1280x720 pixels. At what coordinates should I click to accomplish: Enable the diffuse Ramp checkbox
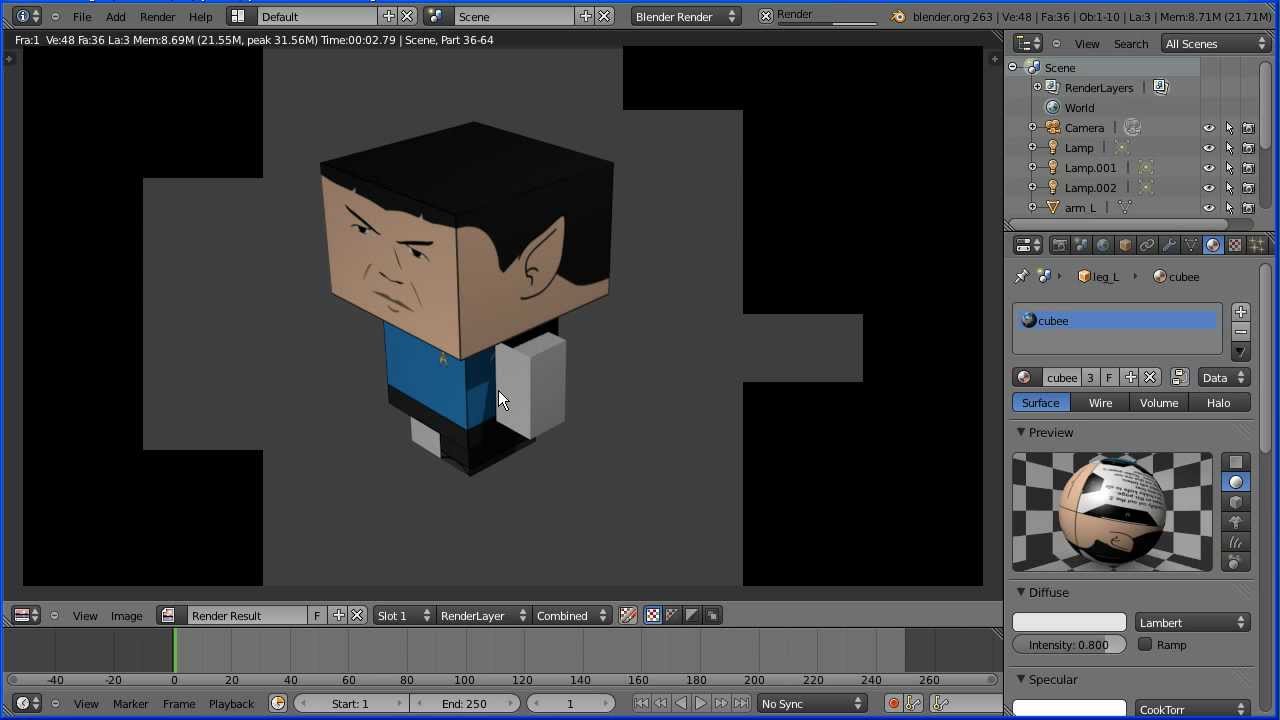(x=1145, y=644)
